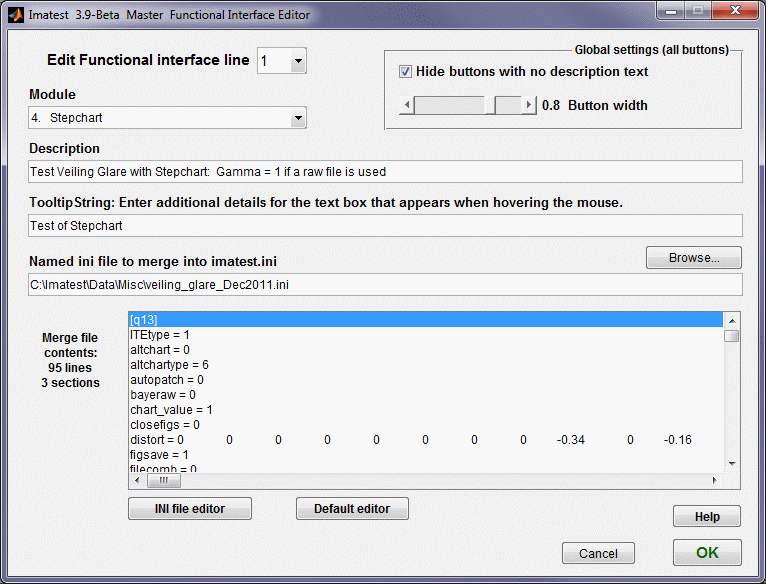Image resolution: width=766 pixels, height=584 pixels.
Task: Cancel the dialog
Action: 598,553
